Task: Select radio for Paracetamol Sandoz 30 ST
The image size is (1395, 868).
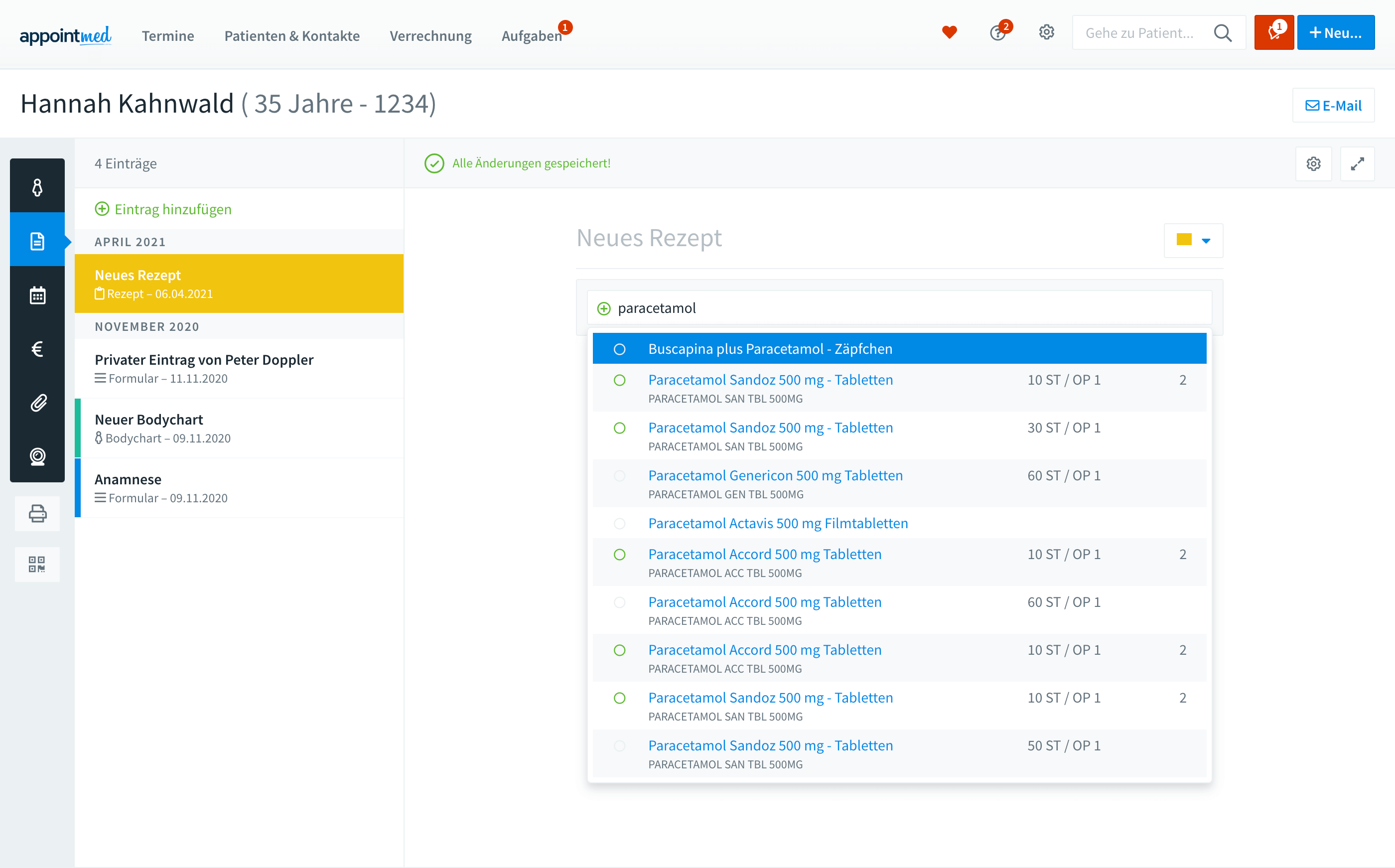Action: tap(620, 428)
